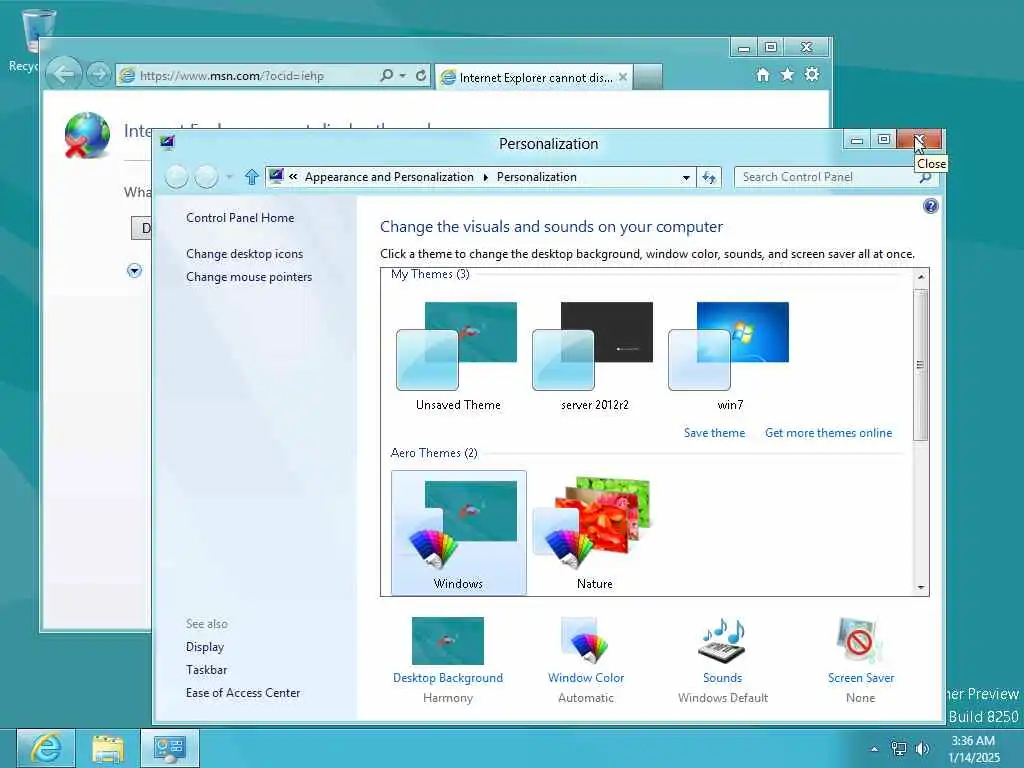This screenshot has height=768, width=1024.
Task: Click in the Search Control Panel field
Action: tap(828, 177)
